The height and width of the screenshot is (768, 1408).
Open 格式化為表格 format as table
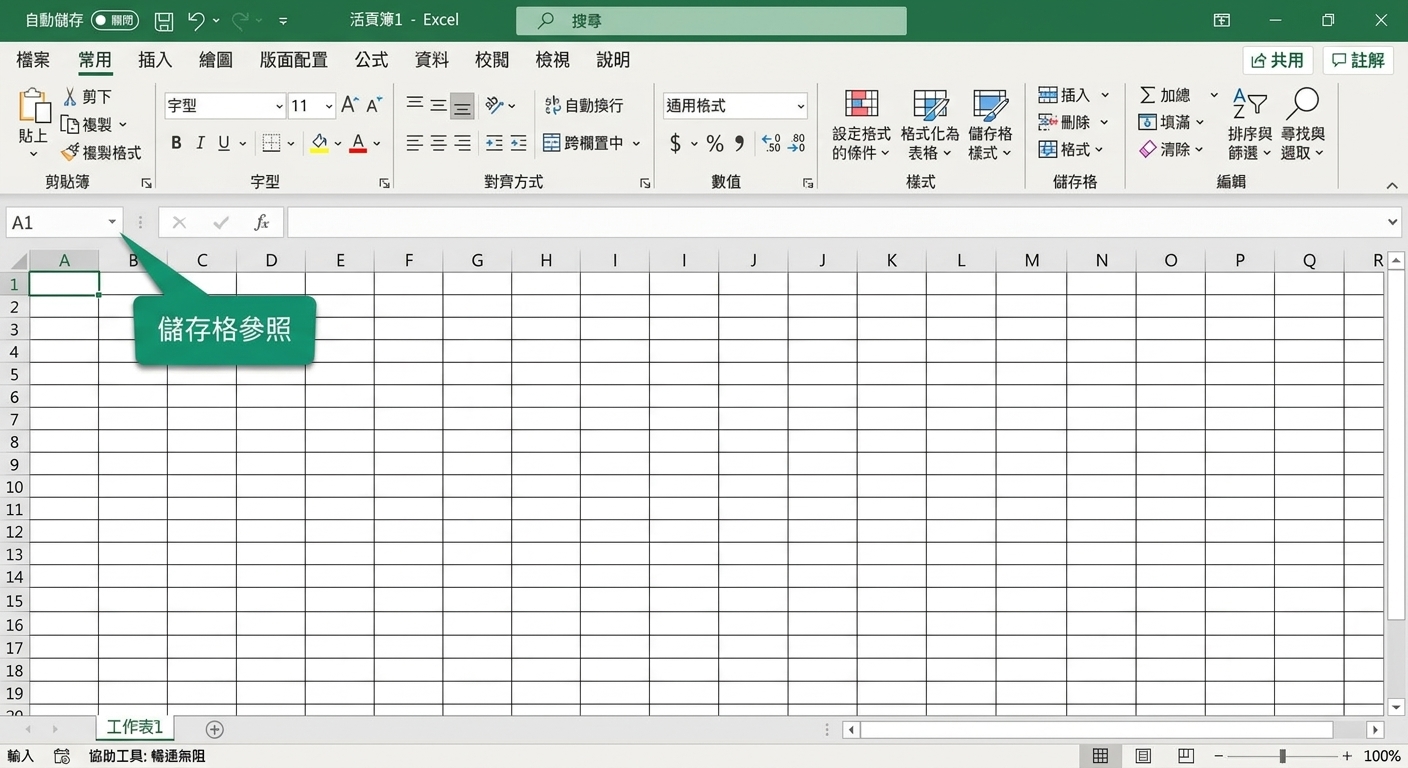930,125
